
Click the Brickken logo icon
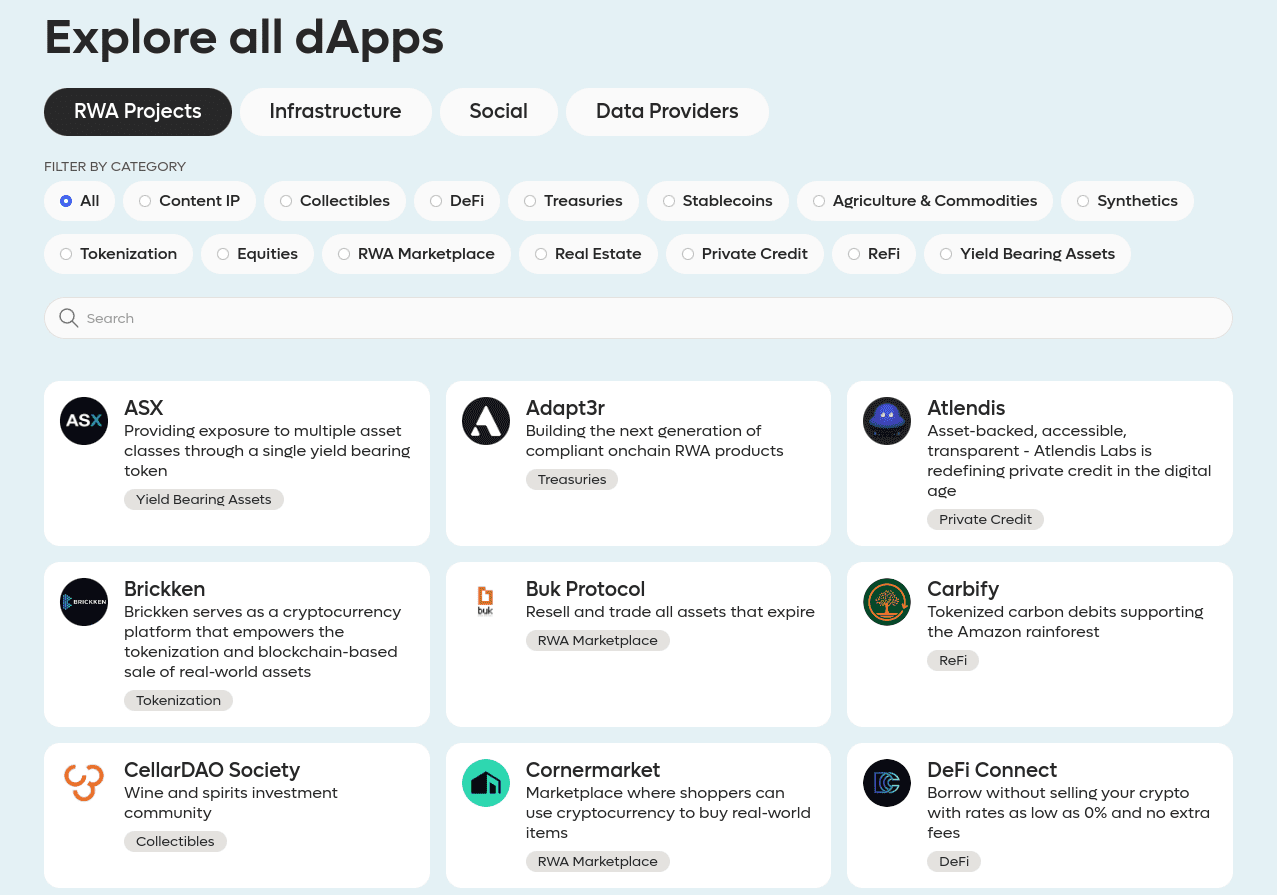[84, 602]
